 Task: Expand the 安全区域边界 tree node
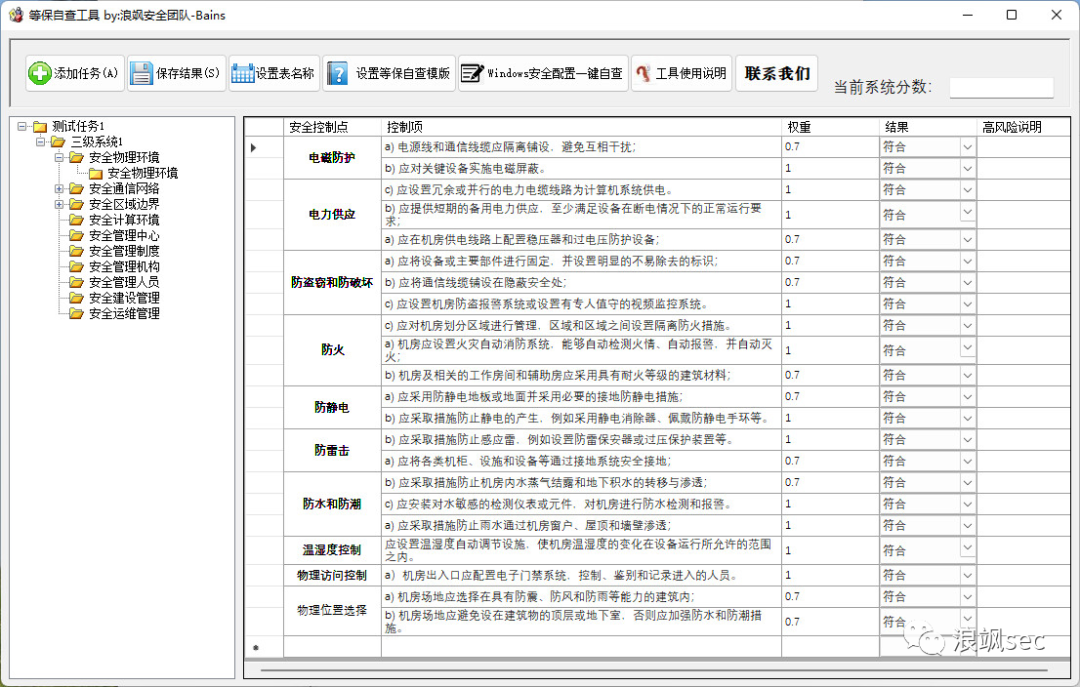(x=59, y=204)
